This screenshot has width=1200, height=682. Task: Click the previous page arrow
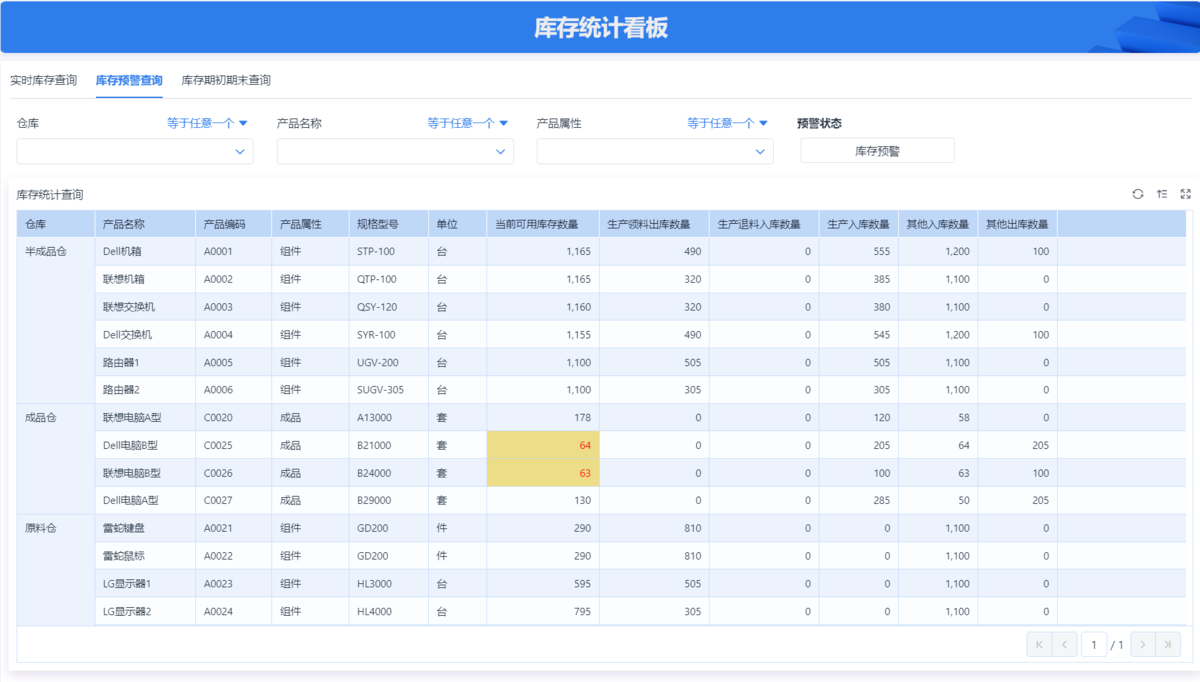point(1063,644)
